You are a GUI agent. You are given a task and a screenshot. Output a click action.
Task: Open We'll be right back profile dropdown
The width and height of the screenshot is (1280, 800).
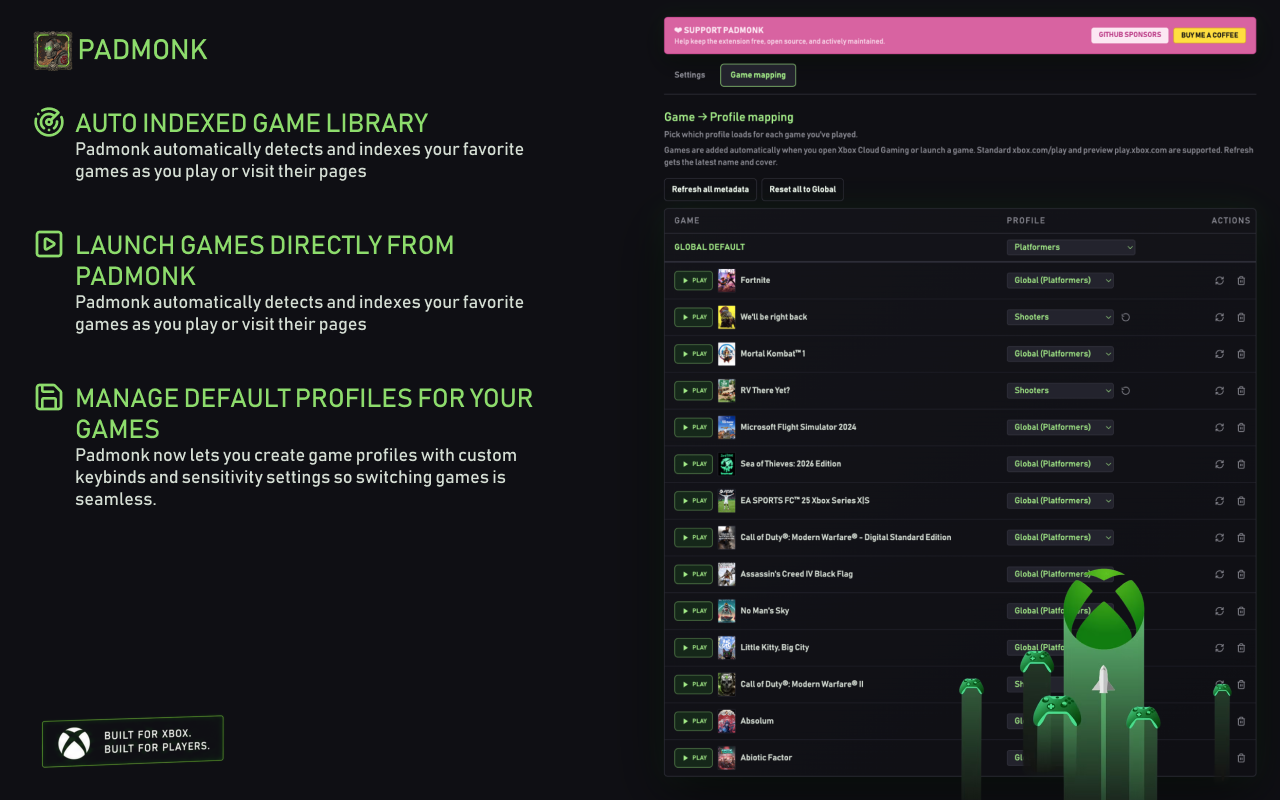(1060, 317)
